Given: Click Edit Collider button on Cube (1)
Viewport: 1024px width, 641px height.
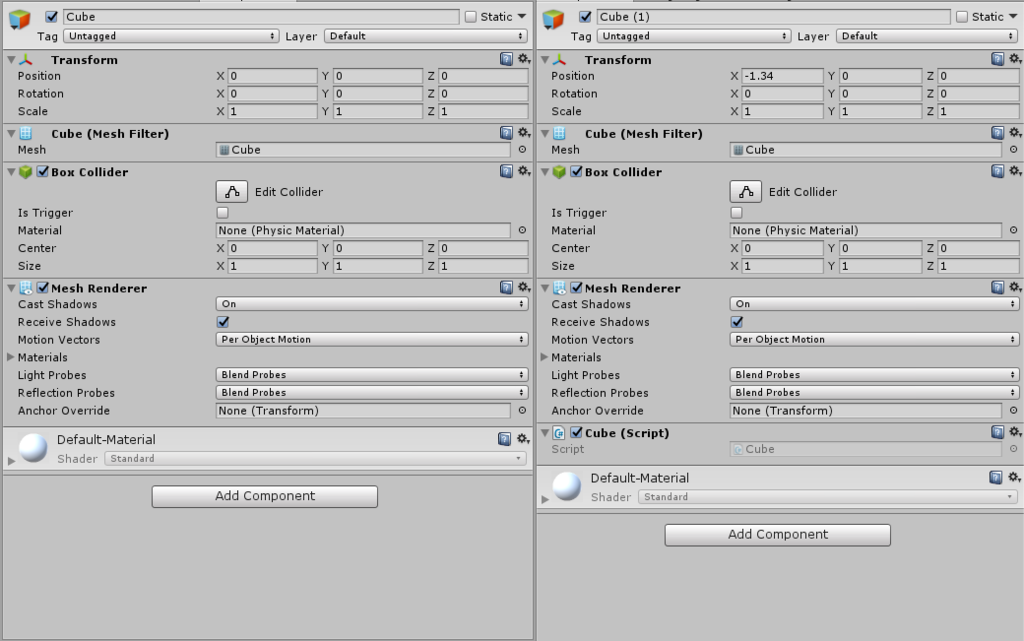Looking at the screenshot, I should coord(746,192).
